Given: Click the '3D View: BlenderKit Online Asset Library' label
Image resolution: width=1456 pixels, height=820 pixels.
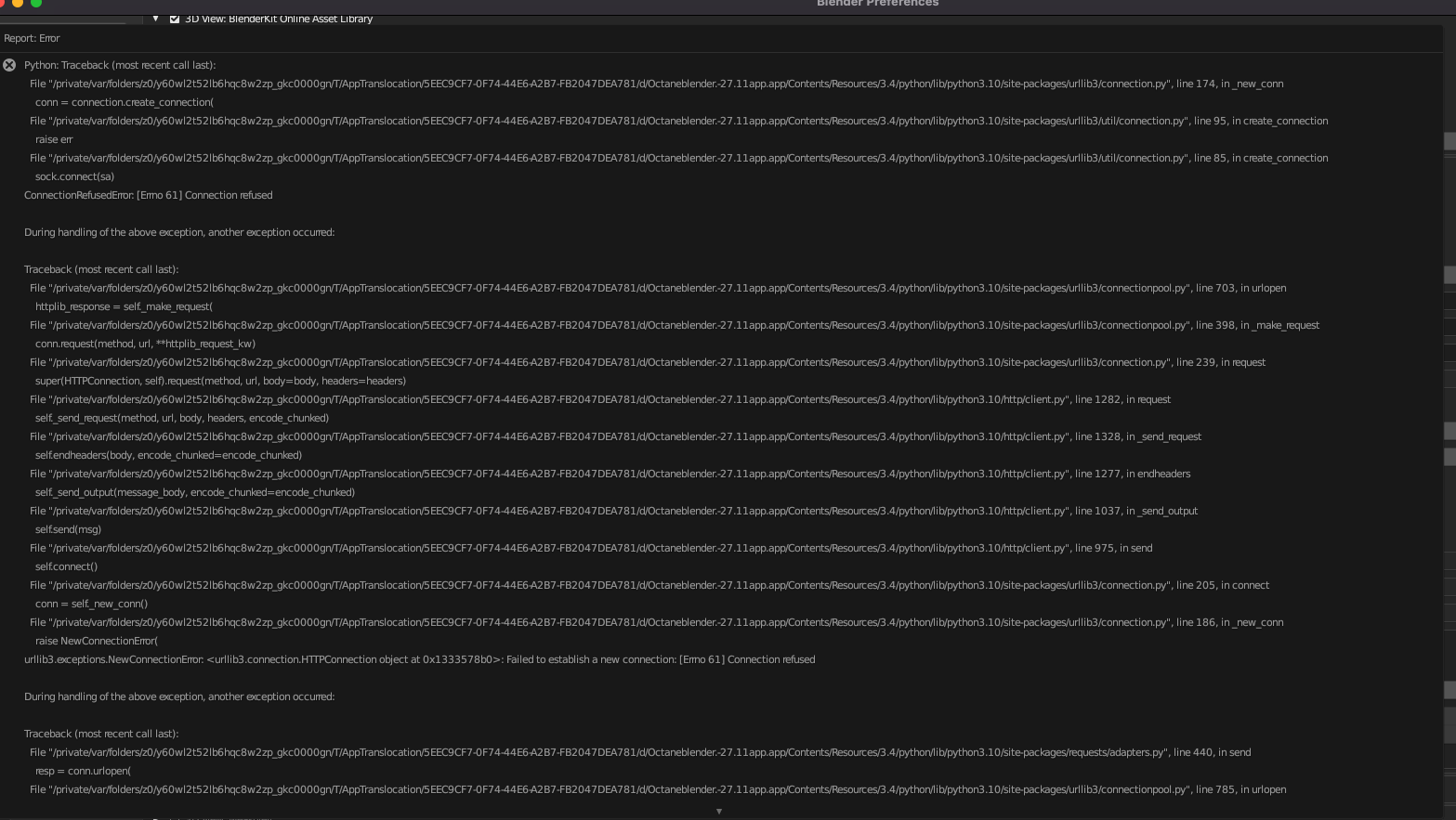Looking at the screenshot, I should click(x=279, y=19).
